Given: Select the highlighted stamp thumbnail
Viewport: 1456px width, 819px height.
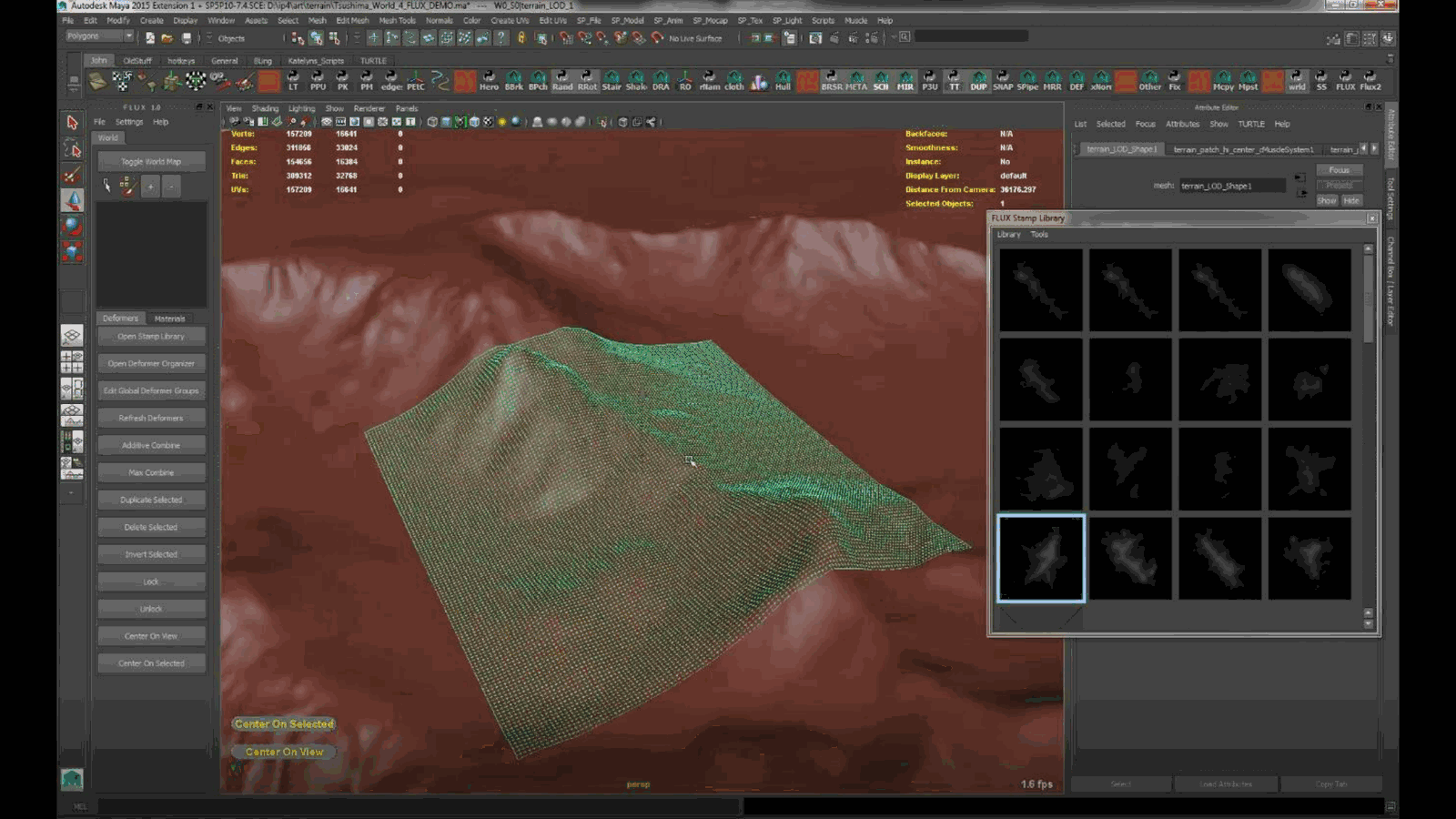Looking at the screenshot, I should pos(1041,559).
